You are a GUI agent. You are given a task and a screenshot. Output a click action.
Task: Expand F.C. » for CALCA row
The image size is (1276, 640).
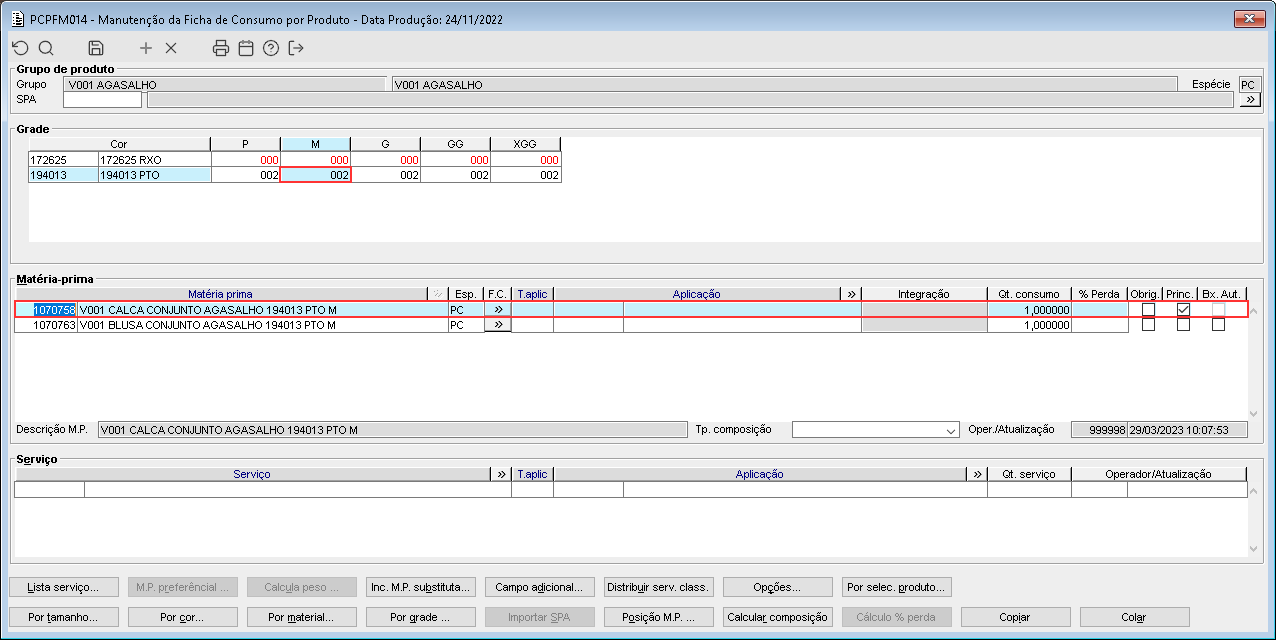tap(497, 310)
